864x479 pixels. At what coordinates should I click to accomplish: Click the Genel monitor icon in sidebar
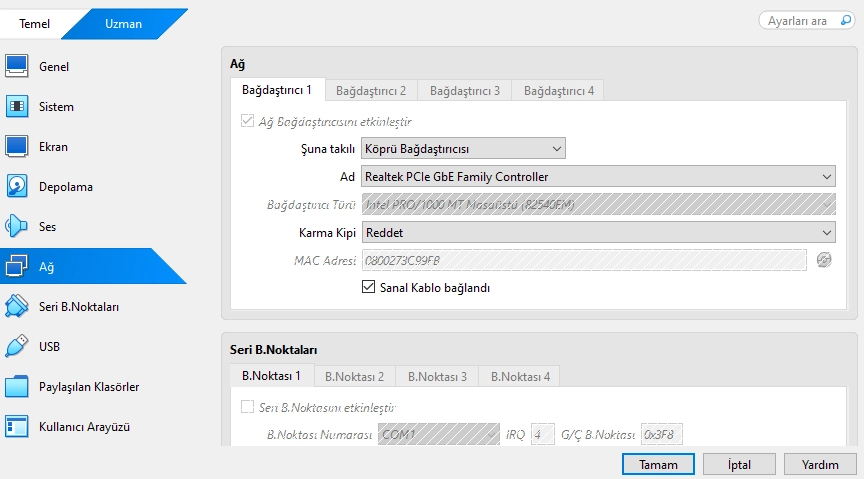pos(17,67)
